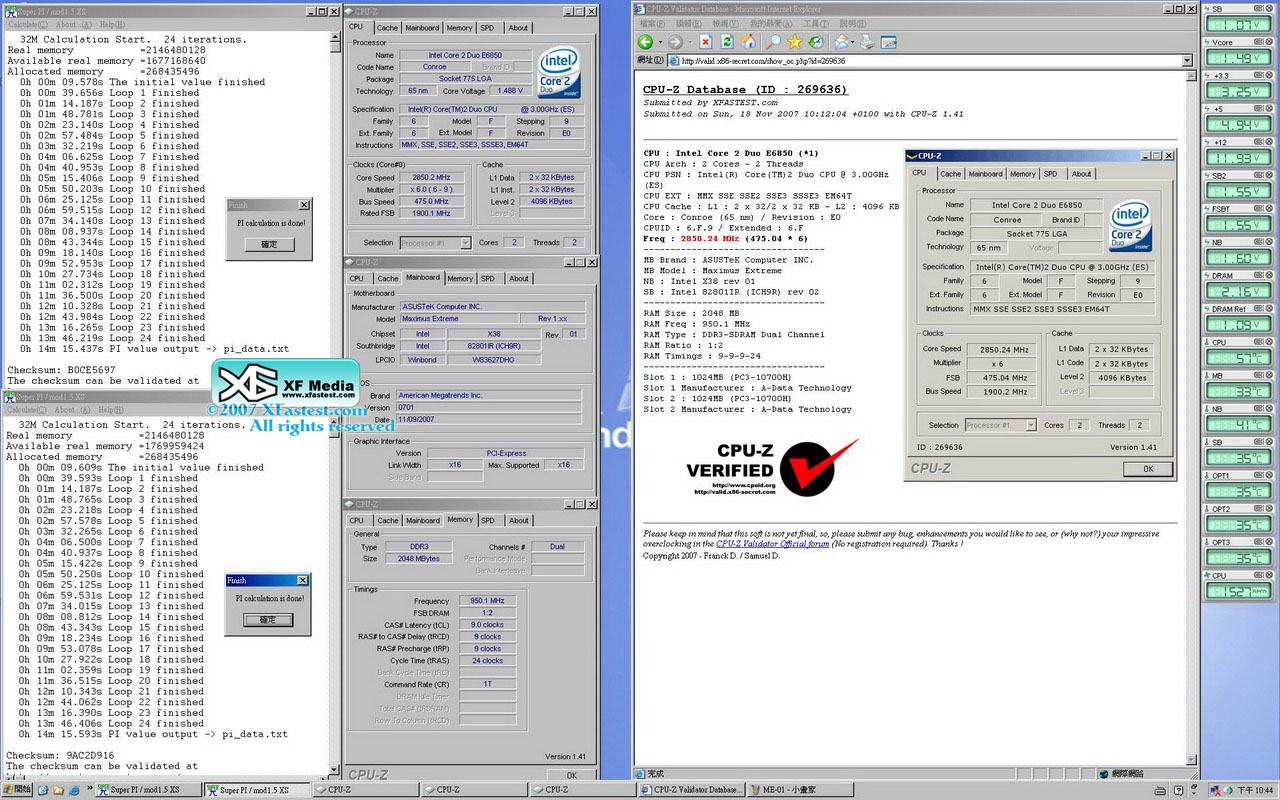This screenshot has width=1280, height=800.
Task: Click the Forward arrow in Internet Explorer
Action: 675,42
